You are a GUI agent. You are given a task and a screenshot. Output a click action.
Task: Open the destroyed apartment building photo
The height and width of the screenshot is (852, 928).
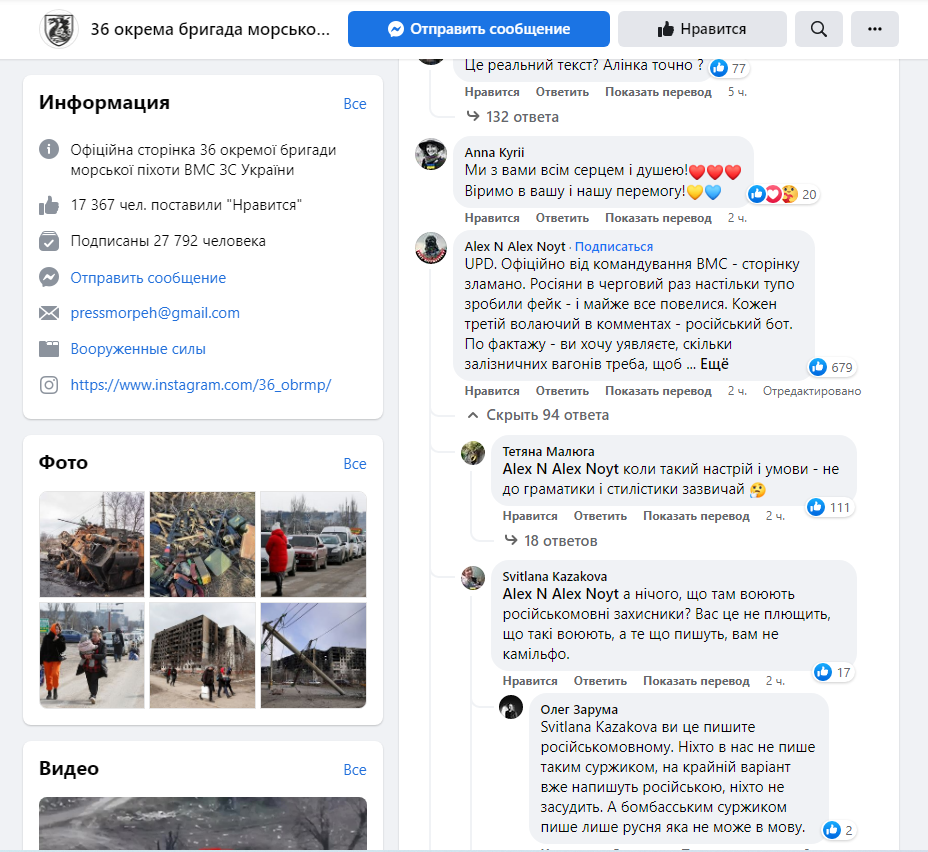[x=202, y=656]
